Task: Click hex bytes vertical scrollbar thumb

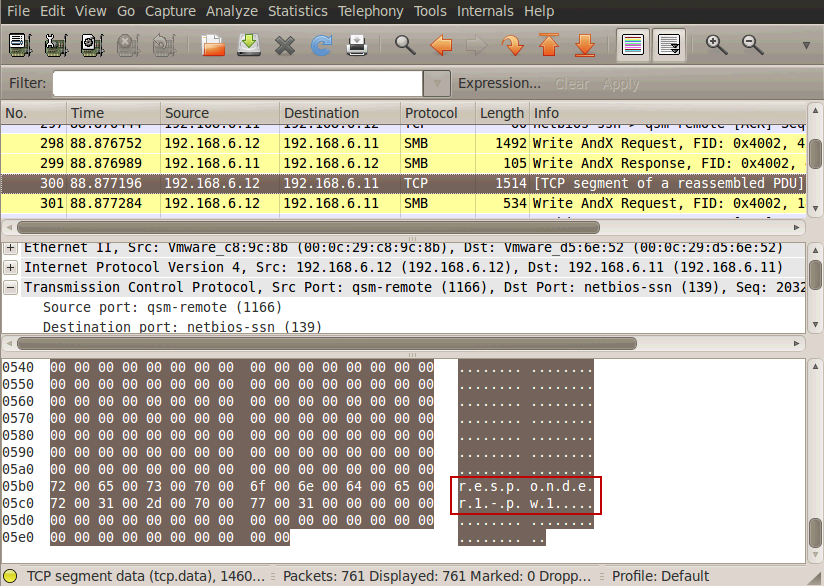Action: [815, 533]
